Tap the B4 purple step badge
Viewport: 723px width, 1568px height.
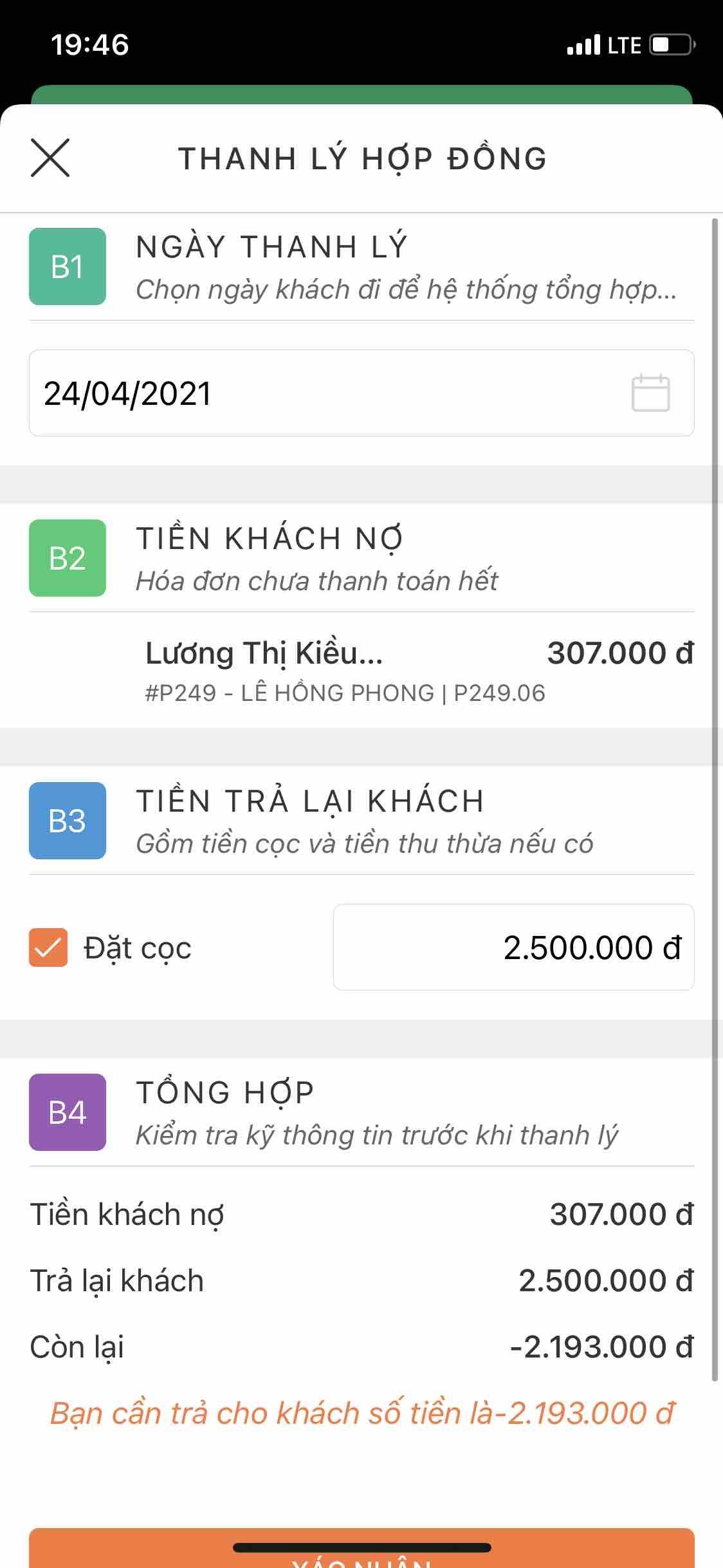click(x=68, y=1112)
